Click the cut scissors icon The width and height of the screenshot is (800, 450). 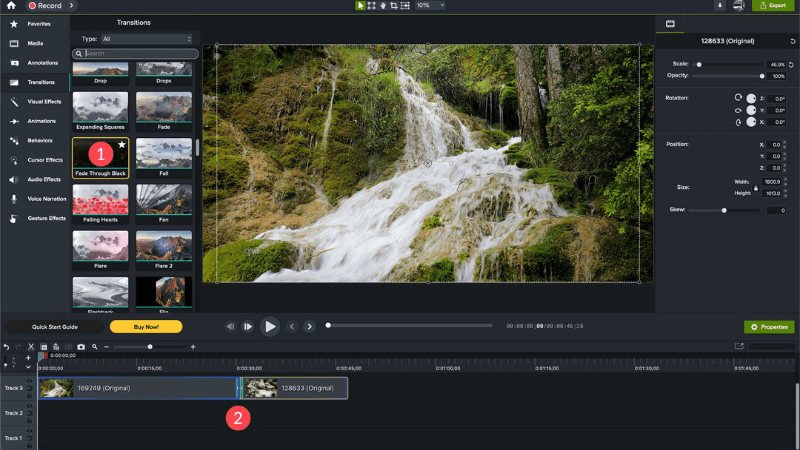click(31, 347)
